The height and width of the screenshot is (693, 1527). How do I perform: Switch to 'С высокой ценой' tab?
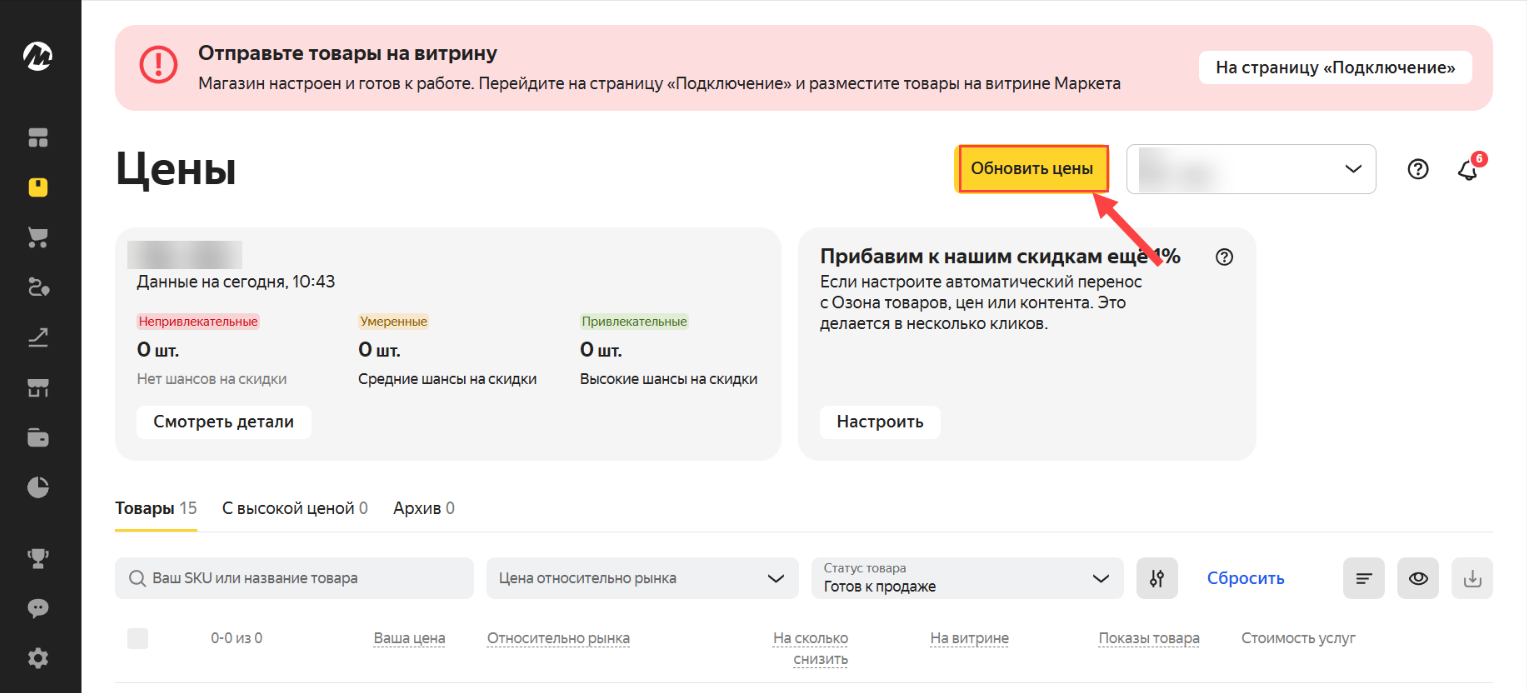click(294, 508)
